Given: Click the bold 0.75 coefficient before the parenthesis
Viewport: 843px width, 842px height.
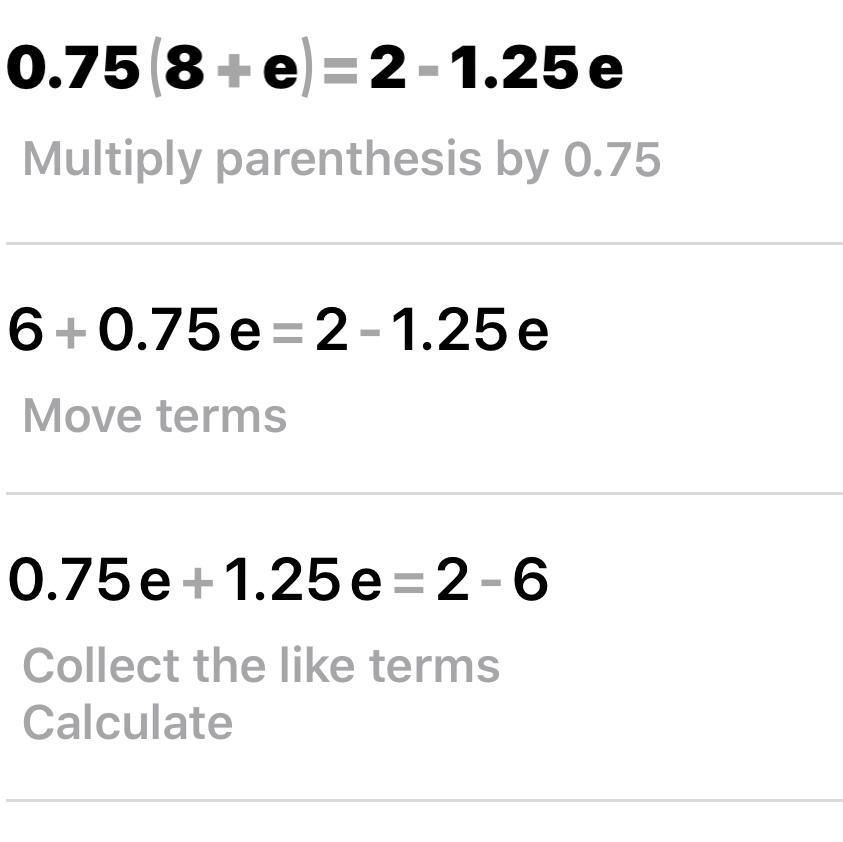Looking at the screenshot, I should pyautogui.click(x=73, y=67).
